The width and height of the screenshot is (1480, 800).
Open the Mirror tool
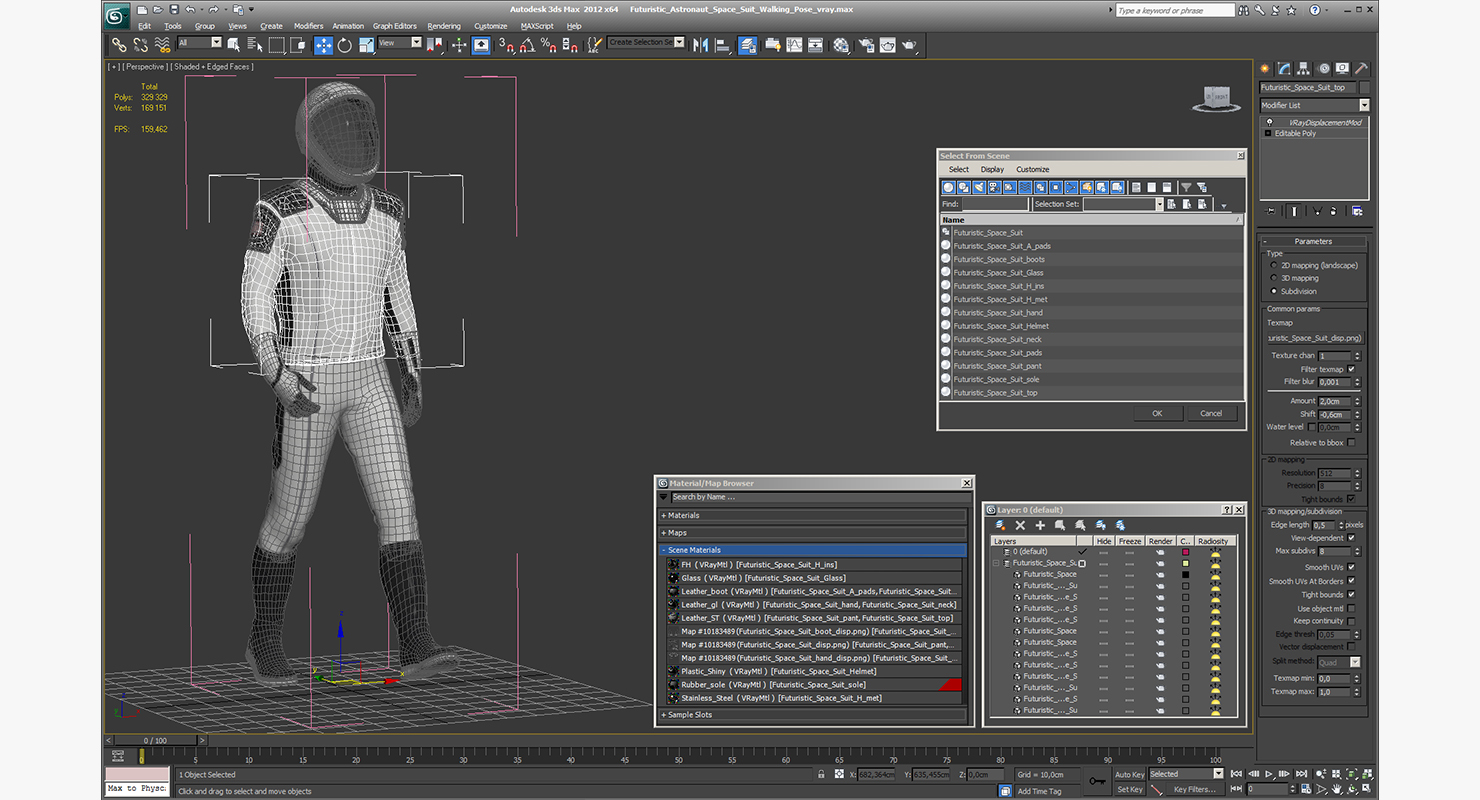(x=700, y=45)
